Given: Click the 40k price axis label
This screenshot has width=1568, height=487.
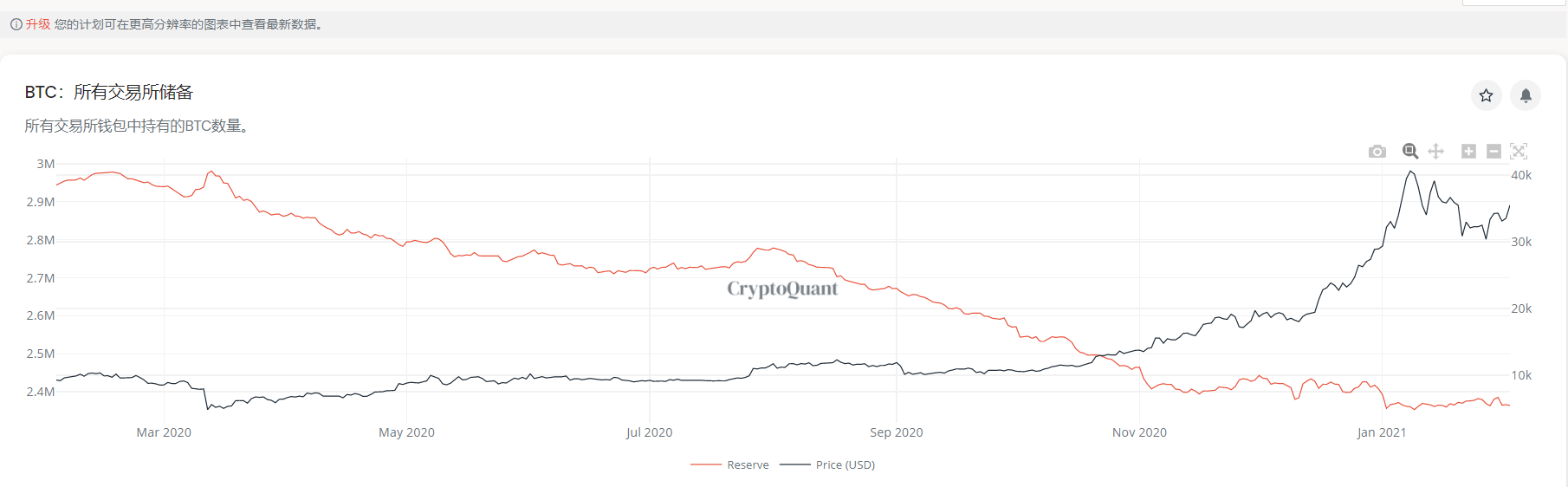Looking at the screenshot, I should 1521,175.
